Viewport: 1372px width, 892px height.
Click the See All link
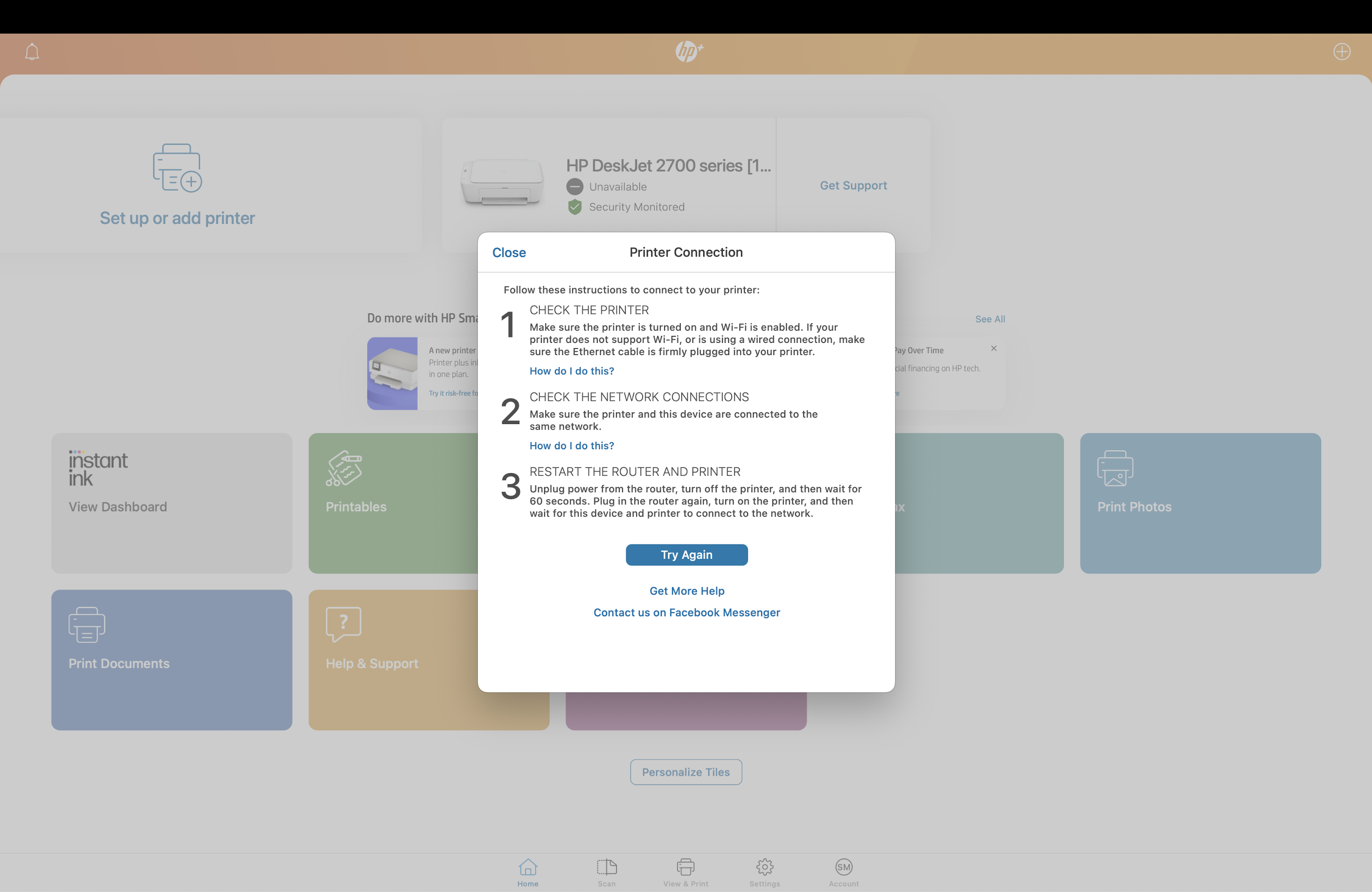(x=990, y=319)
